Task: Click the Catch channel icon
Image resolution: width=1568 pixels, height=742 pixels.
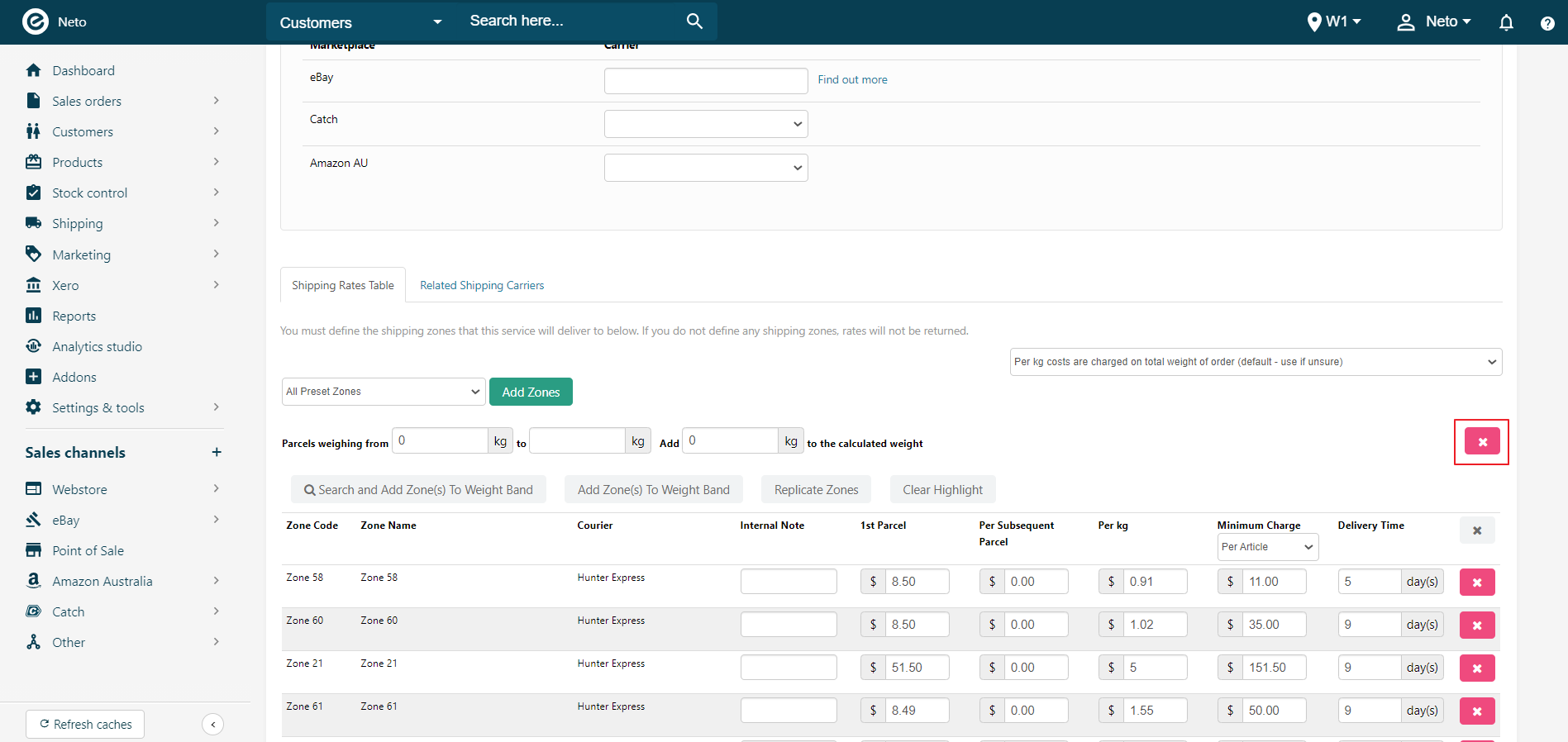Action: tap(33, 611)
